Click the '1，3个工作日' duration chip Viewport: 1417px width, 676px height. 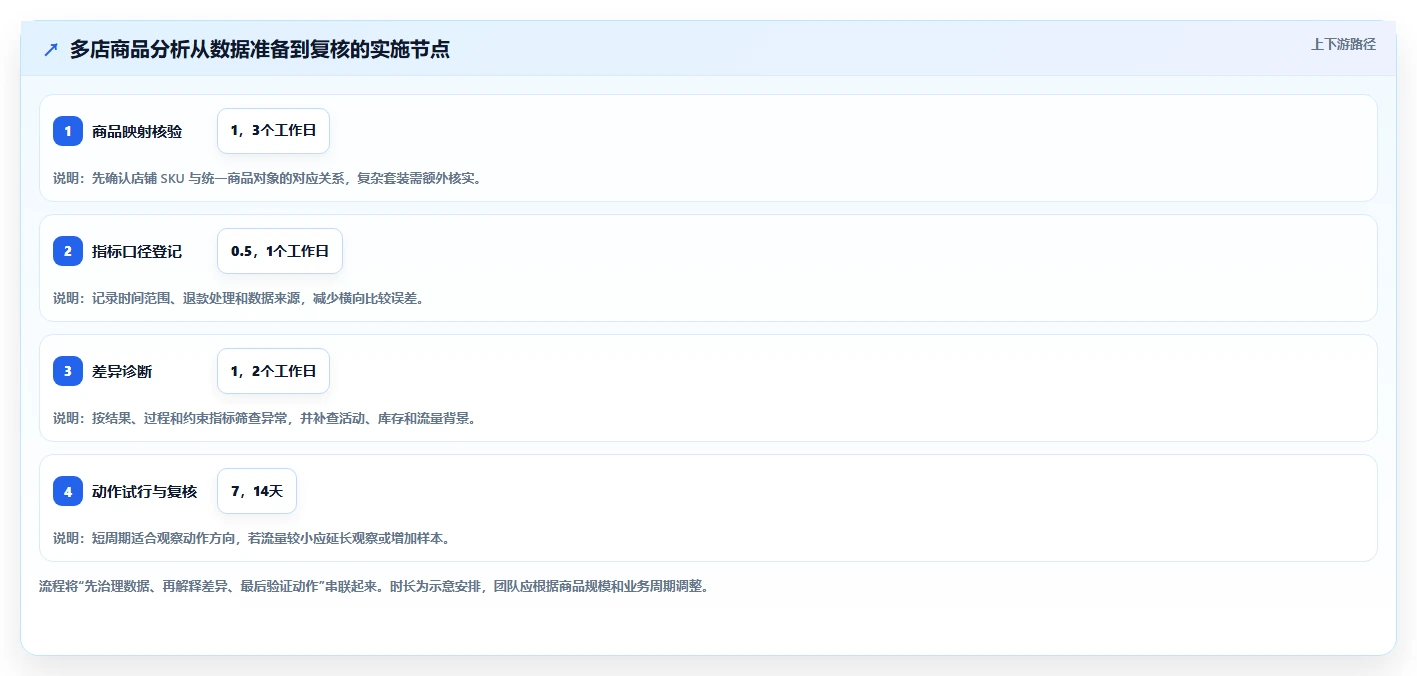pyautogui.click(x=273, y=131)
